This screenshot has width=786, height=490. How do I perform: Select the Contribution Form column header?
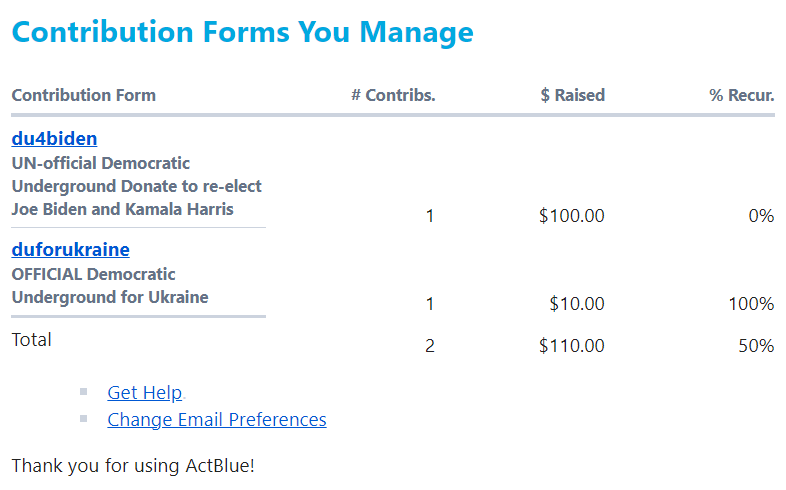click(x=83, y=96)
